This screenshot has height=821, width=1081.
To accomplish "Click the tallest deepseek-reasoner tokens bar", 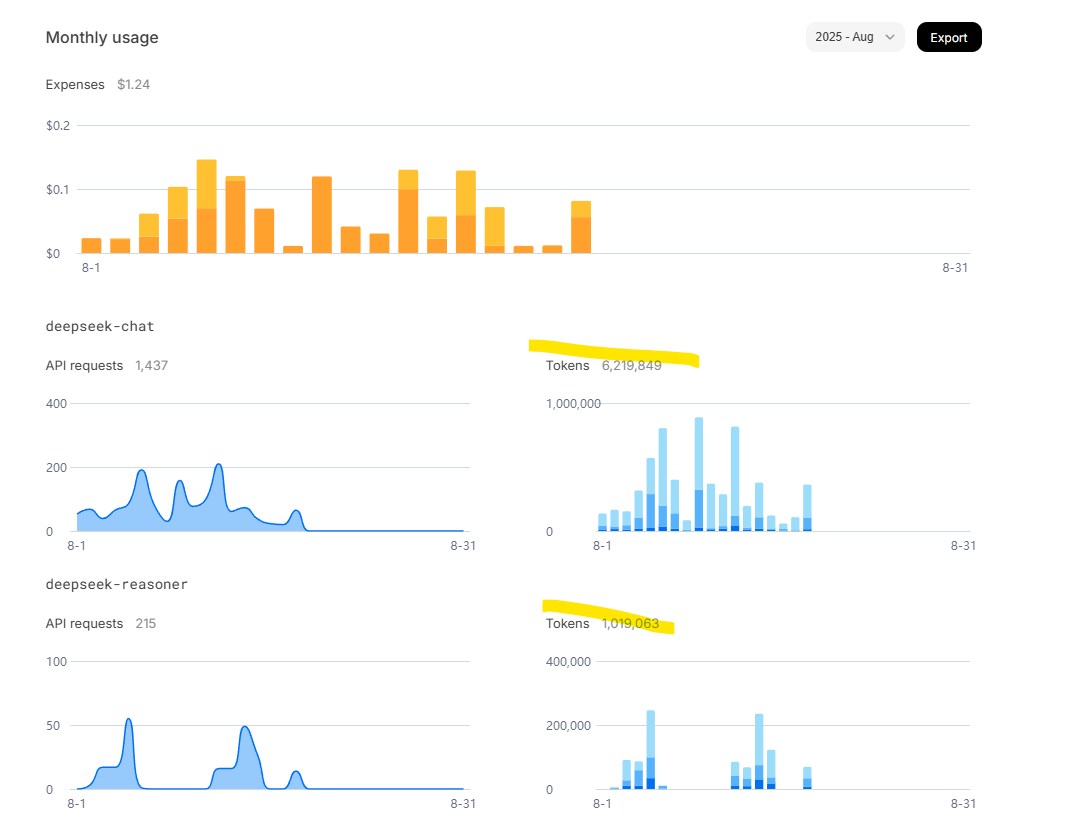I will pyautogui.click(x=651, y=749).
